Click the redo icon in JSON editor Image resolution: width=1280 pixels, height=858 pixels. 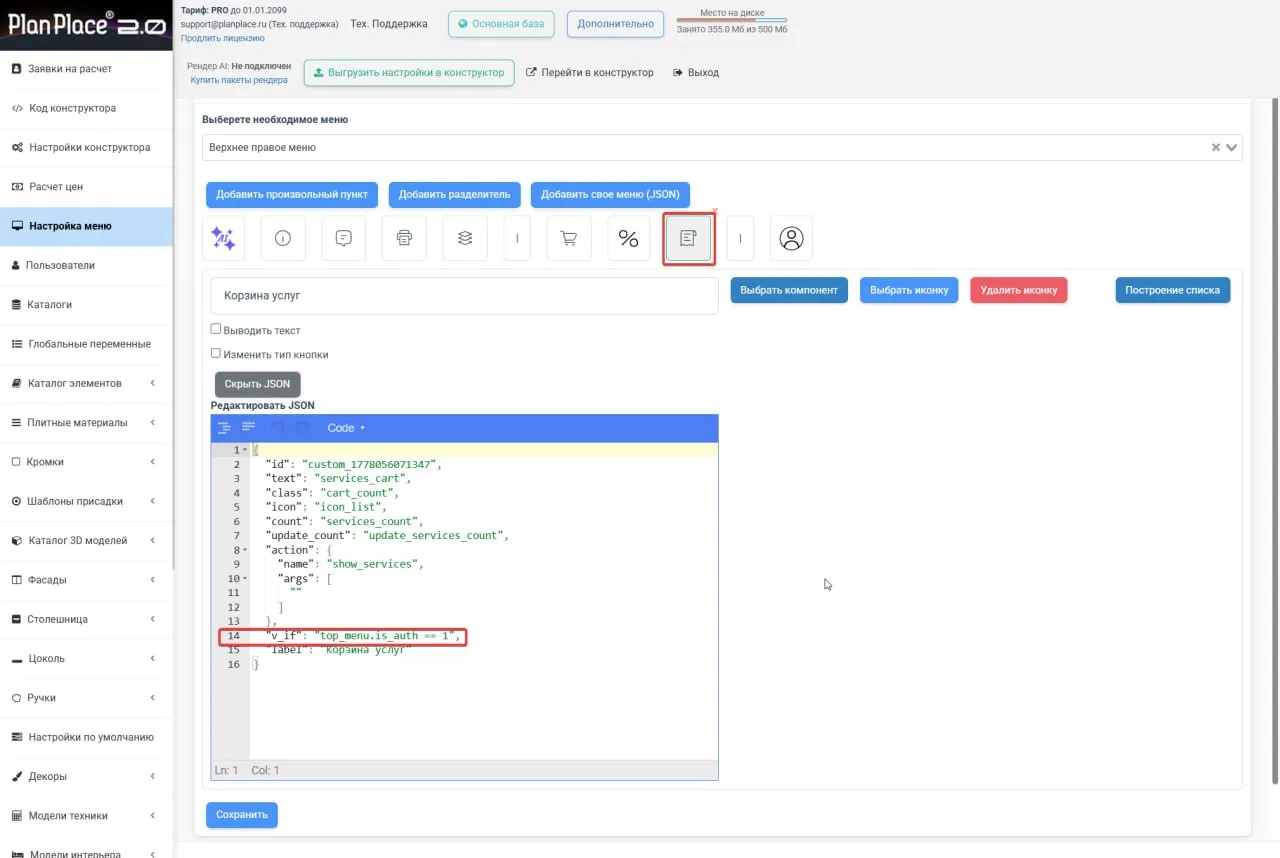click(x=302, y=427)
